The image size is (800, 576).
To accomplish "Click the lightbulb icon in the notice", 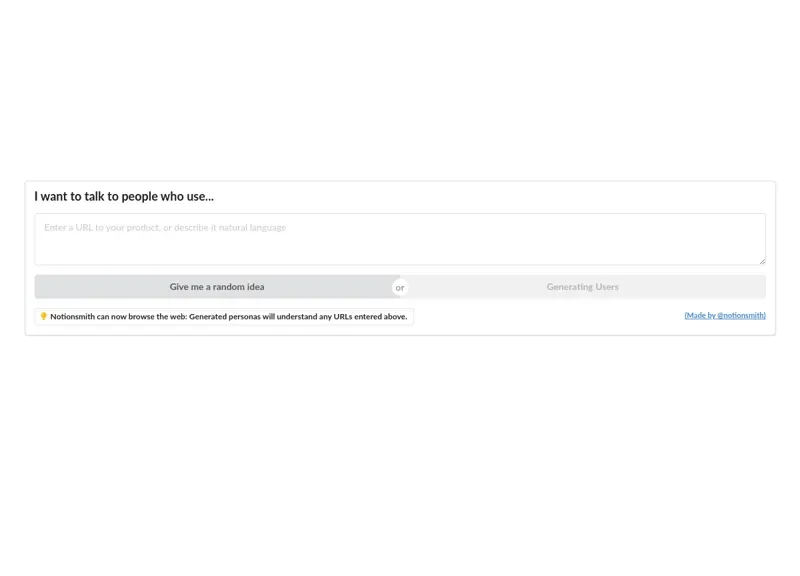I will pos(43,316).
